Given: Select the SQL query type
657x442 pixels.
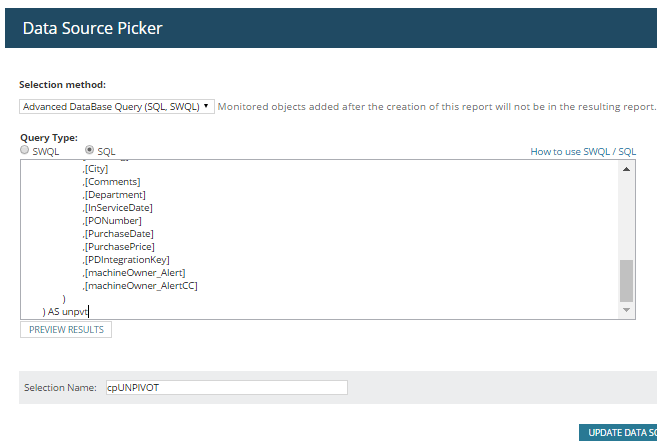Looking at the screenshot, I should tap(89, 150).
